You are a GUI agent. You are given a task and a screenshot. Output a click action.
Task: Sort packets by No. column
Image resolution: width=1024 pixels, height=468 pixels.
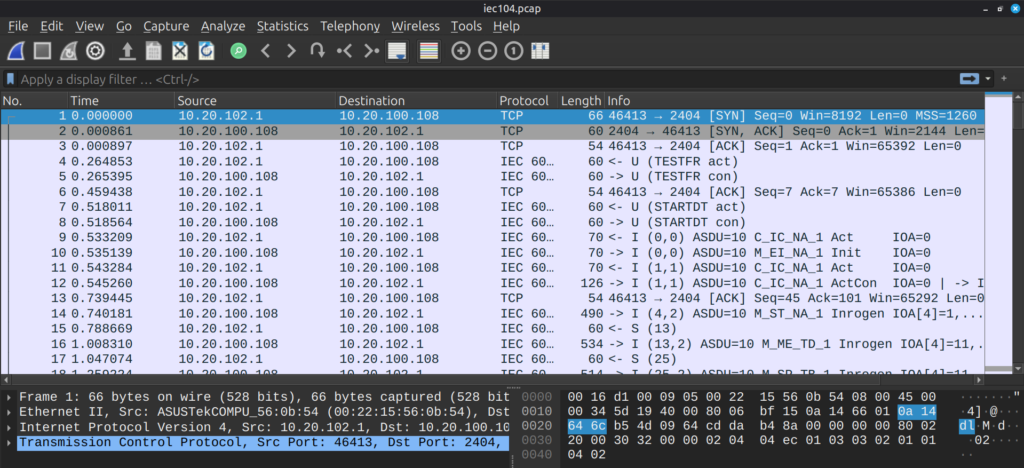[34, 101]
